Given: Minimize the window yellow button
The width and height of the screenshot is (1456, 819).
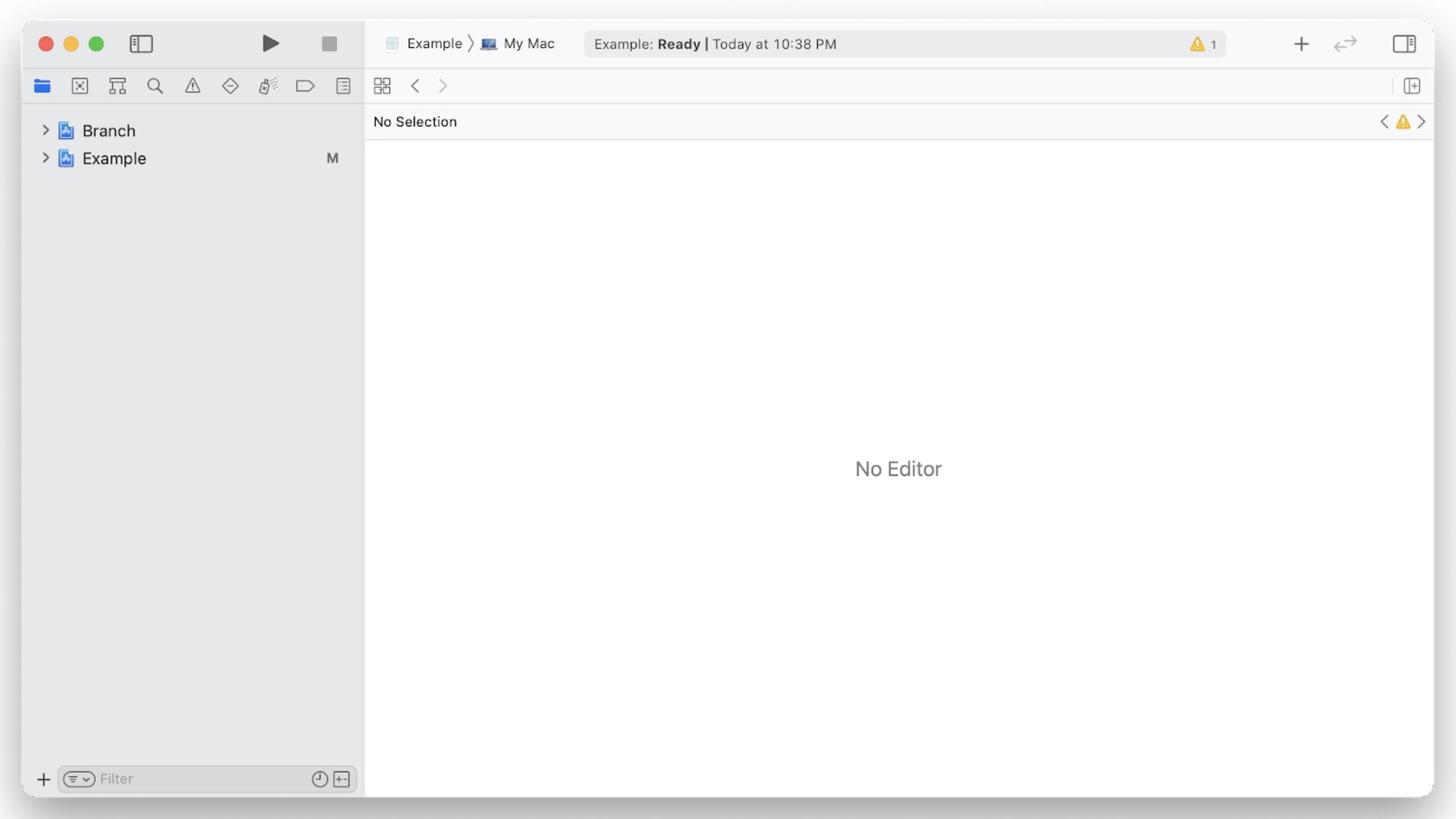Looking at the screenshot, I should pyautogui.click(x=71, y=44).
